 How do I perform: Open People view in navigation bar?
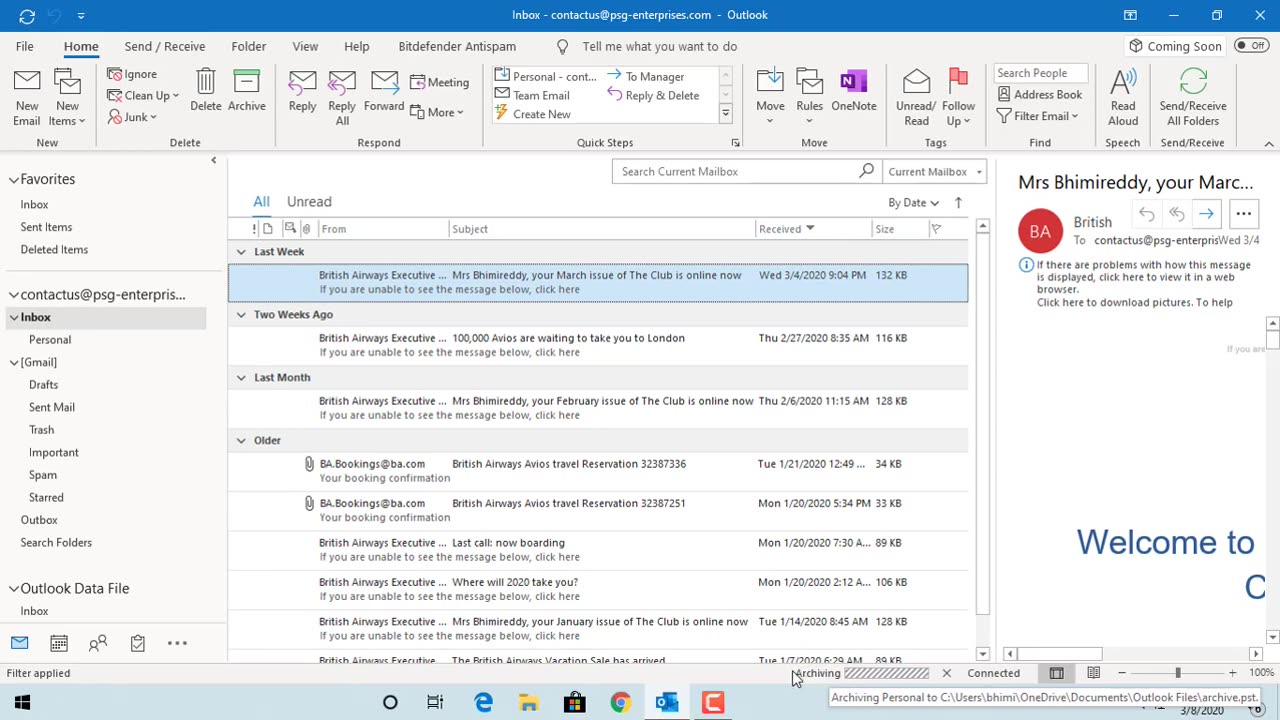point(98,643)
